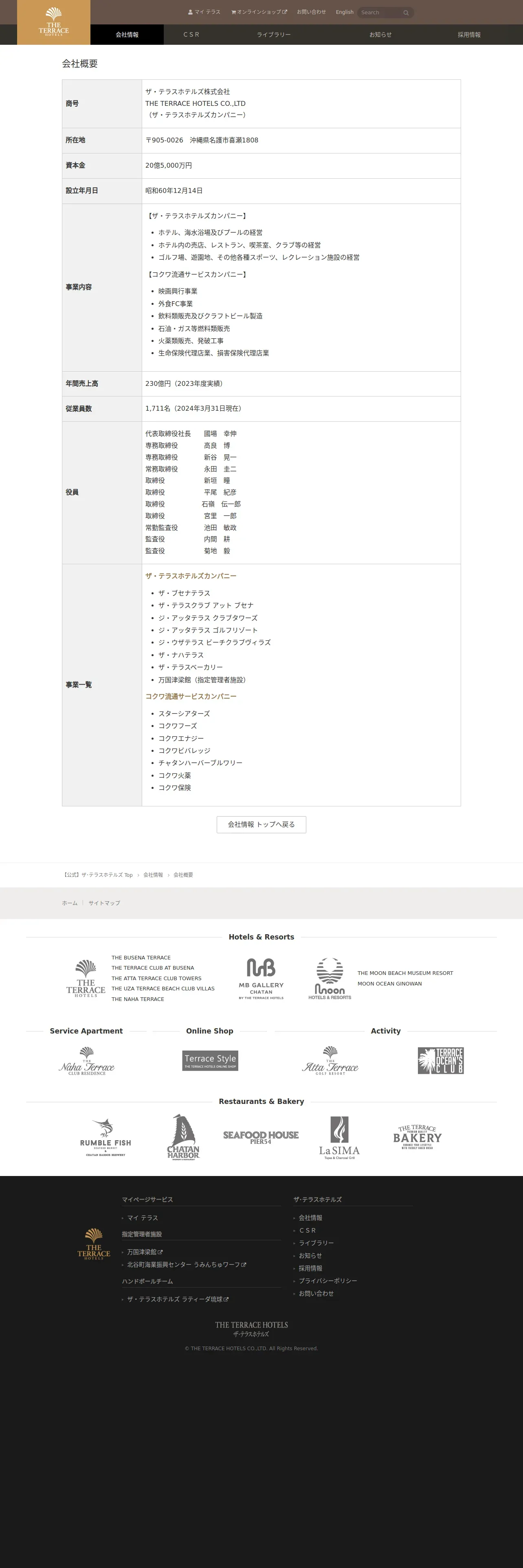Open the サイトマップ footer link
The image size is (523, 1568).
(104, 903)
